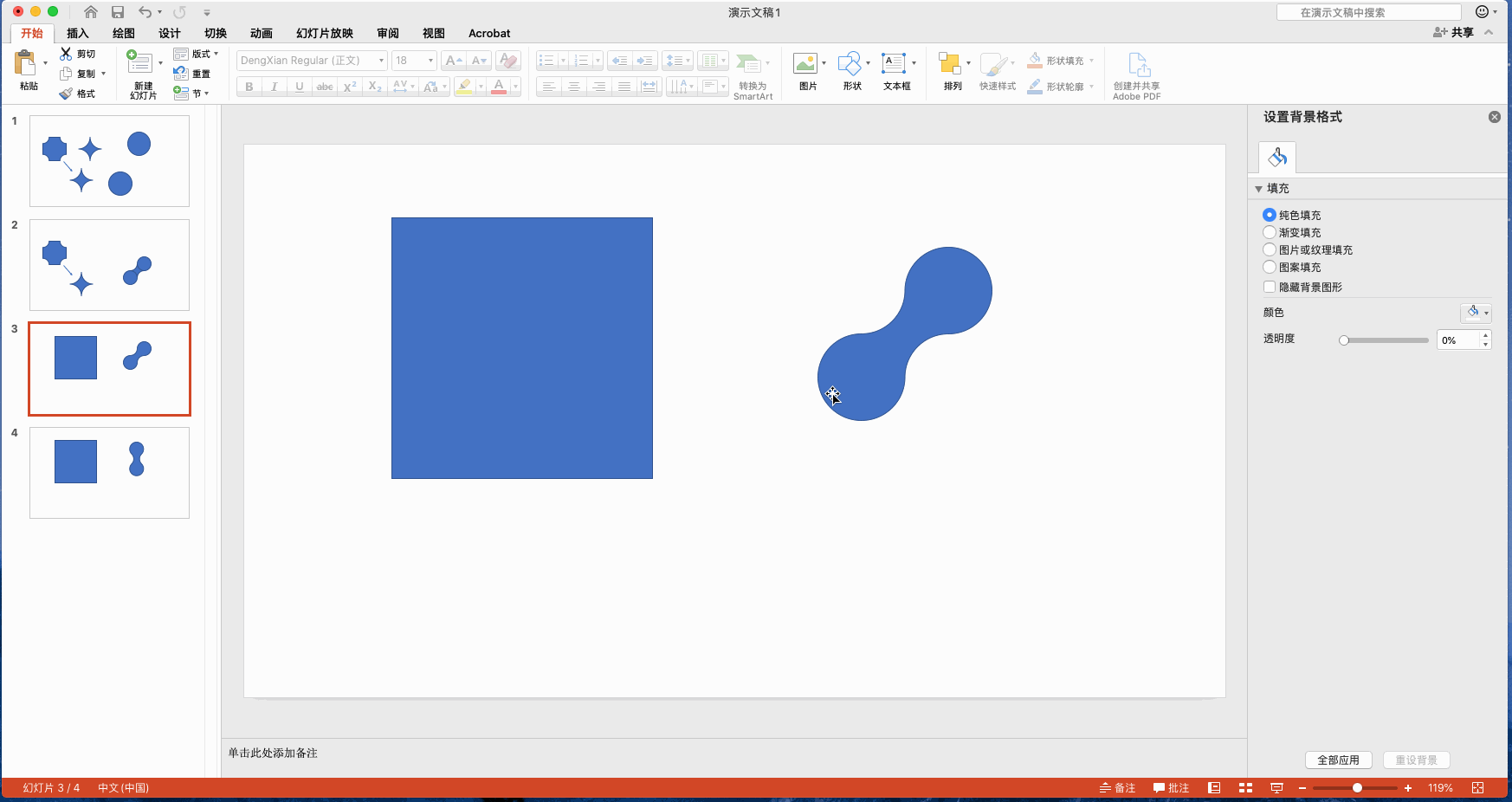Select the 图案填充 pattern fill option

pyautogui.click(x=1270, y=267)
